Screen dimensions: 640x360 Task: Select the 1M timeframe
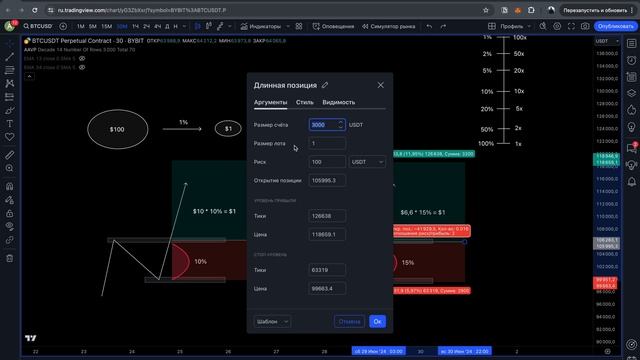[80, 26]
